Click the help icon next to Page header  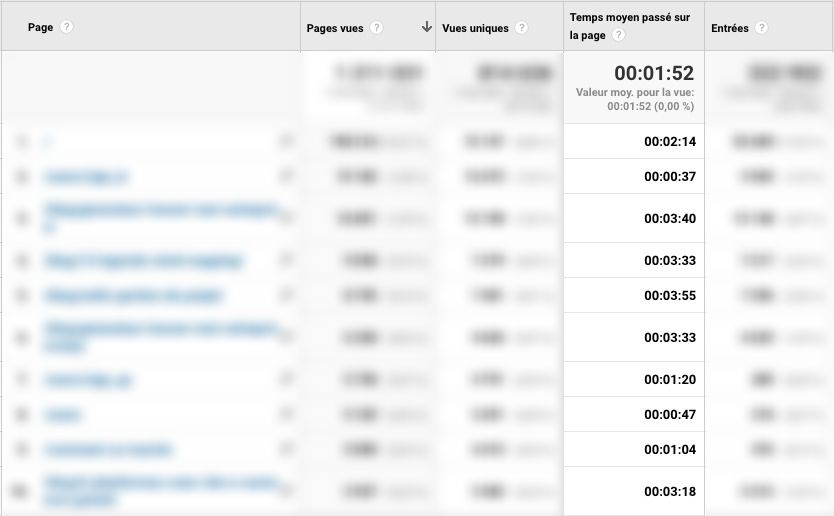point(67,28)
